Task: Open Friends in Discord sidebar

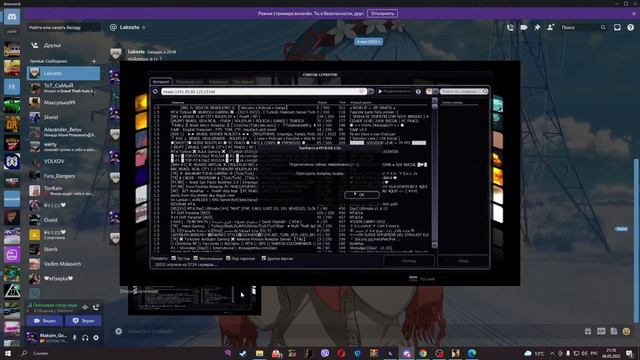Action: click(x=64, y=45)
